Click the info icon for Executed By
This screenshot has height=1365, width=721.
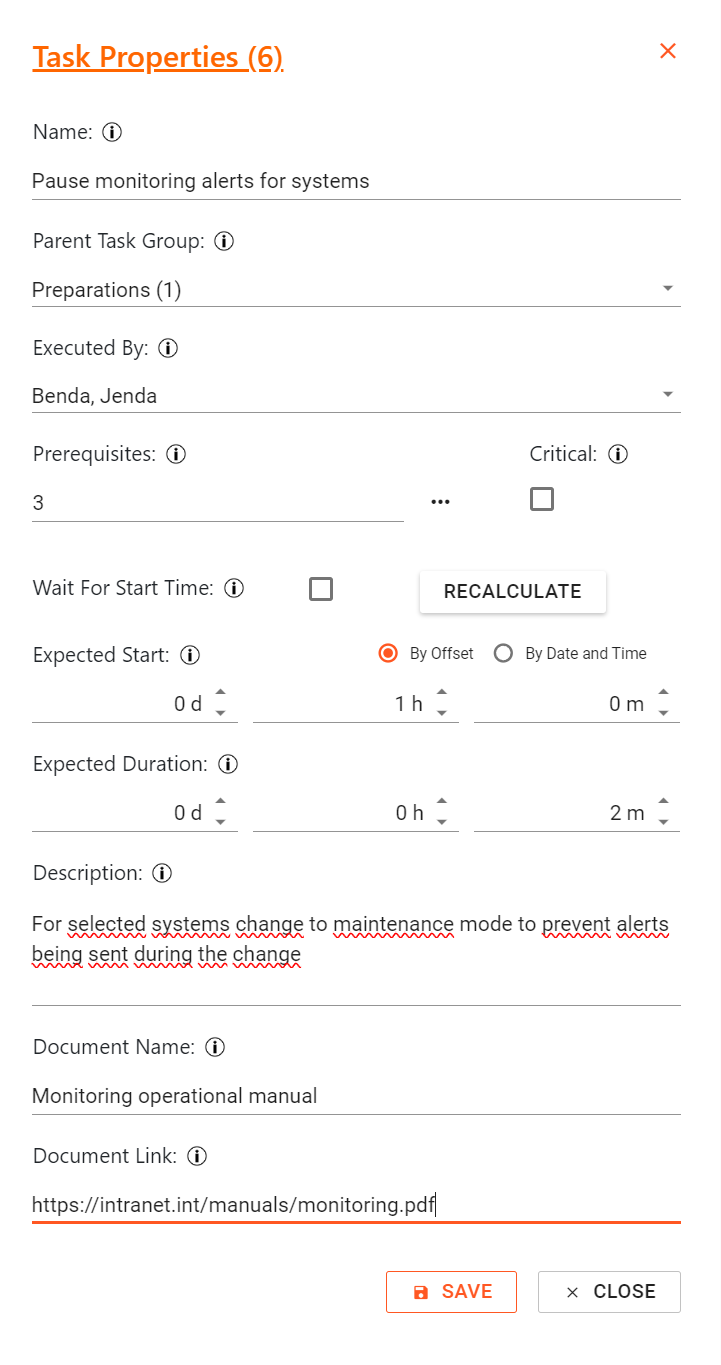(167, 348)
